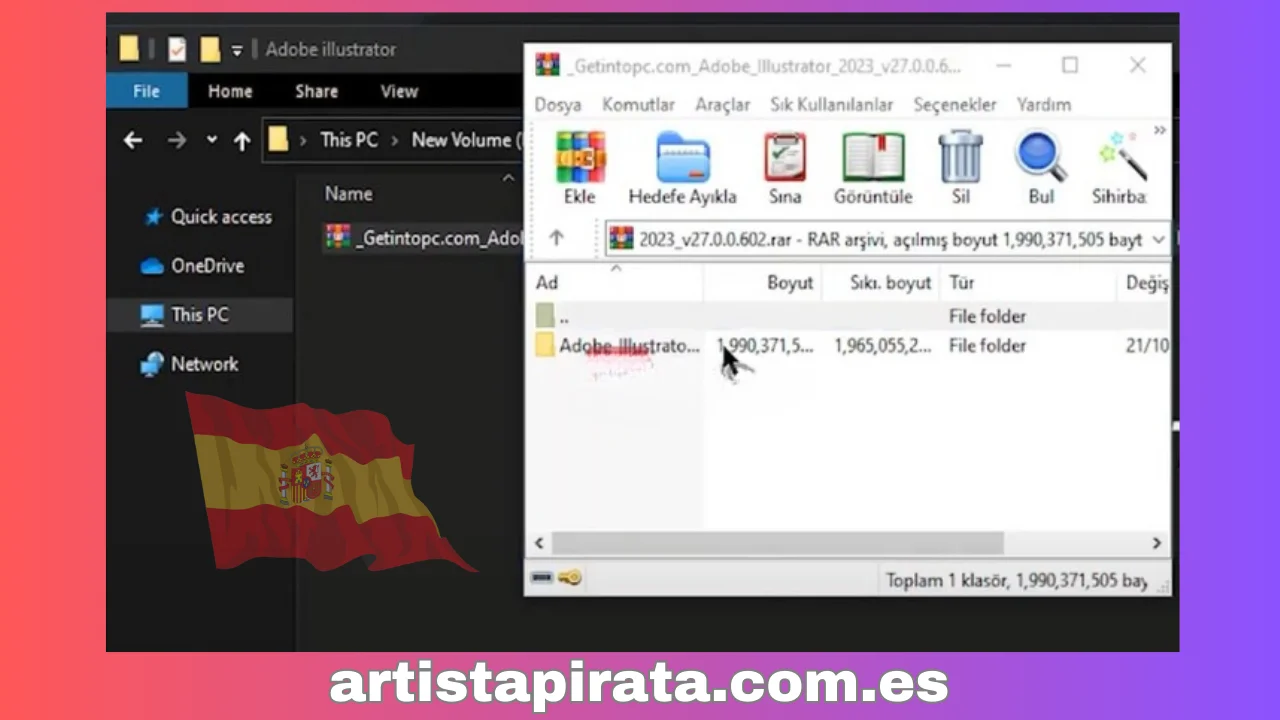Image resolution: width=1280 pixels, height=720 pixels.
Task: Click the right scroll arrow in WinRAR
Action: click(1157, 543)
